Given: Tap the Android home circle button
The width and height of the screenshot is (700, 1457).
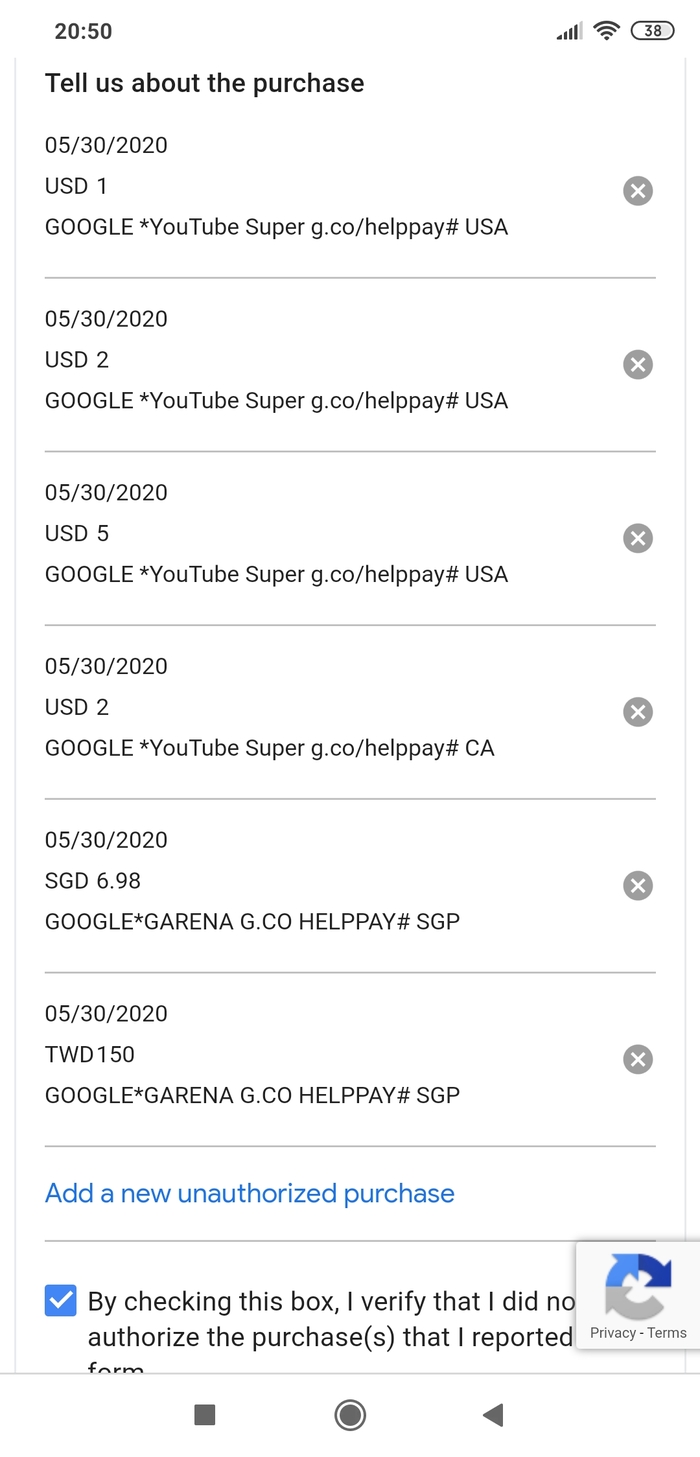Looking at the screenshot, I should 350,1415.
